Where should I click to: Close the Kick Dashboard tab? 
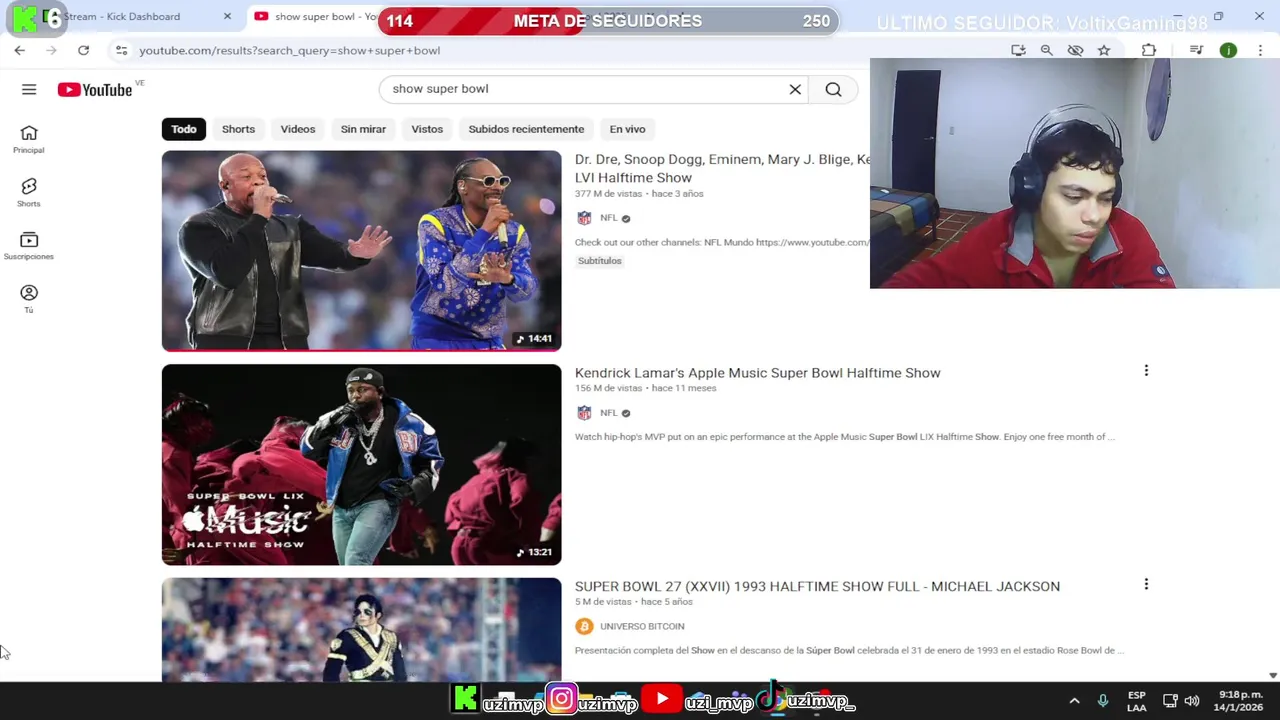coord(227,16)
